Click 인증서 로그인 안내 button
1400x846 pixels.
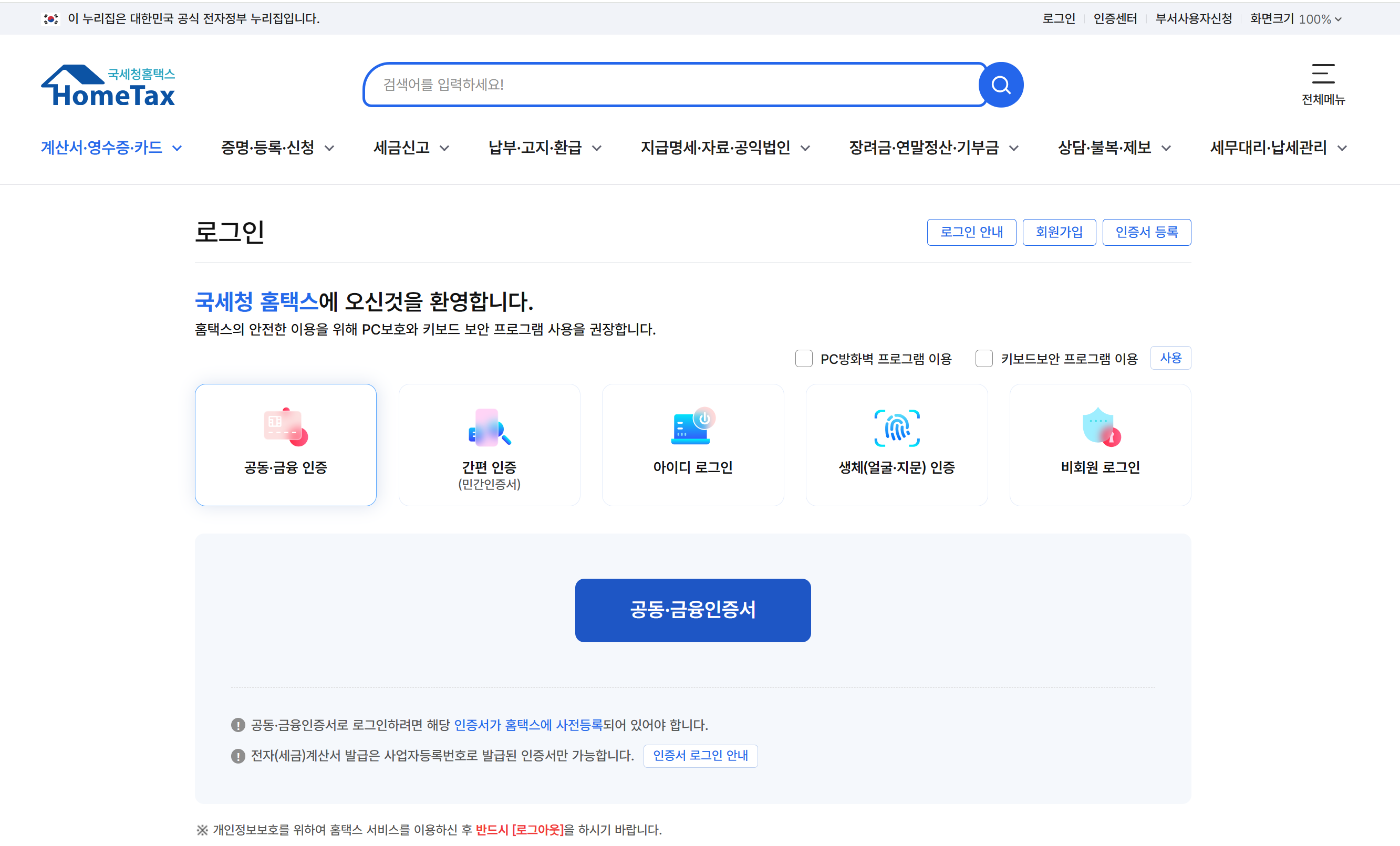coord(700,756)
